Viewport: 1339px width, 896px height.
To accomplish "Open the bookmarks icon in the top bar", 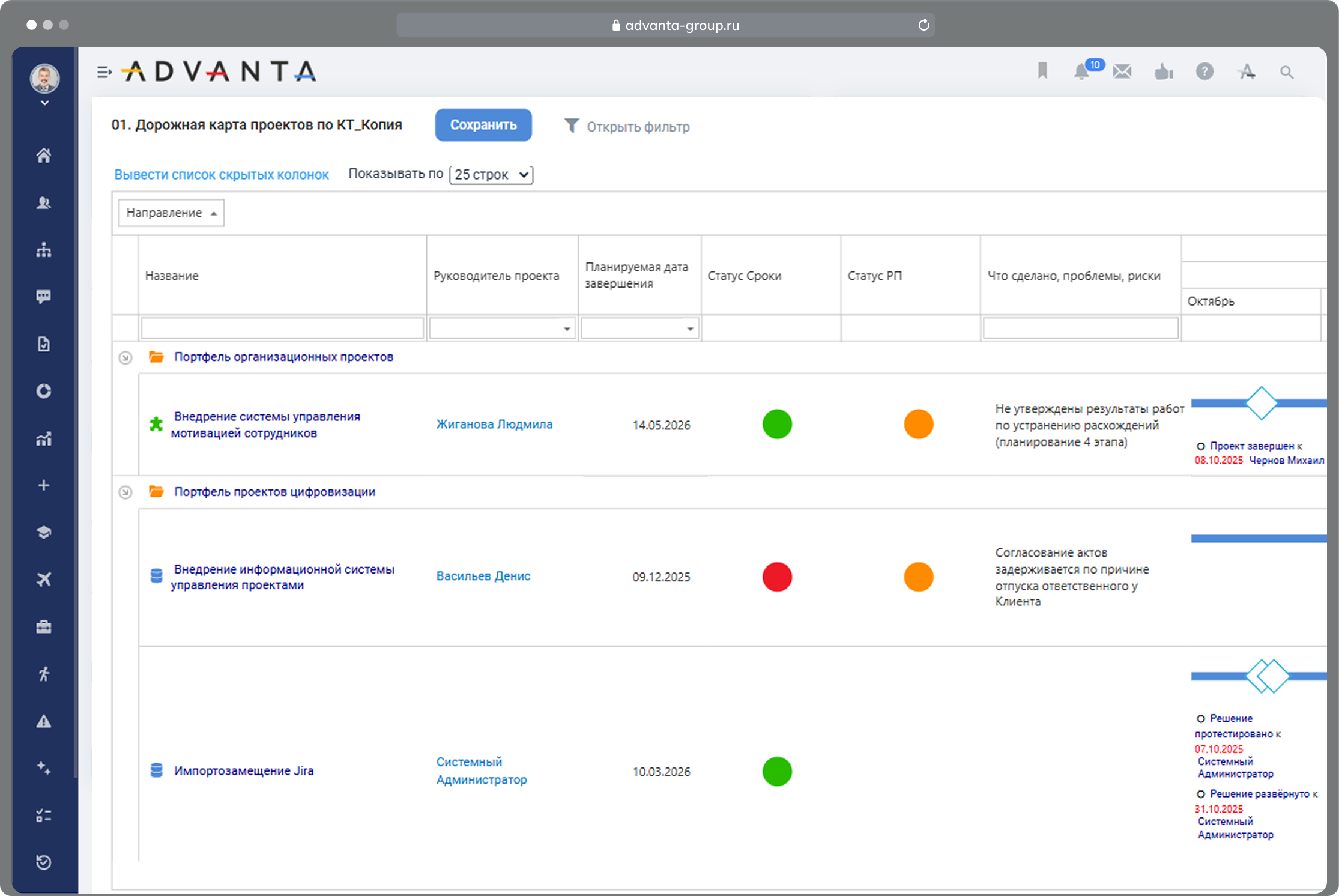I will 1043,71.
